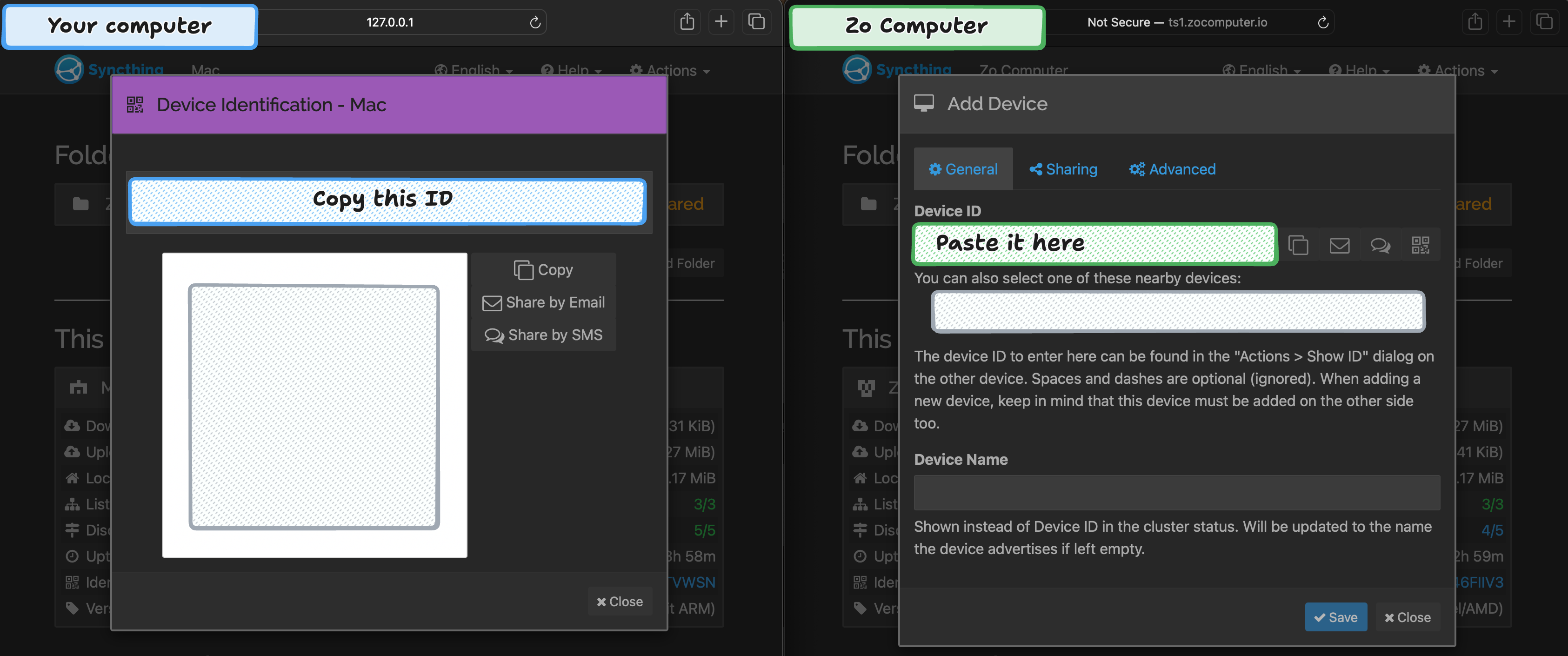The height and width of the screenshot is (656, 1568).
Task: Select the device ID text in Mac dialog
Action: pos(388,201)
